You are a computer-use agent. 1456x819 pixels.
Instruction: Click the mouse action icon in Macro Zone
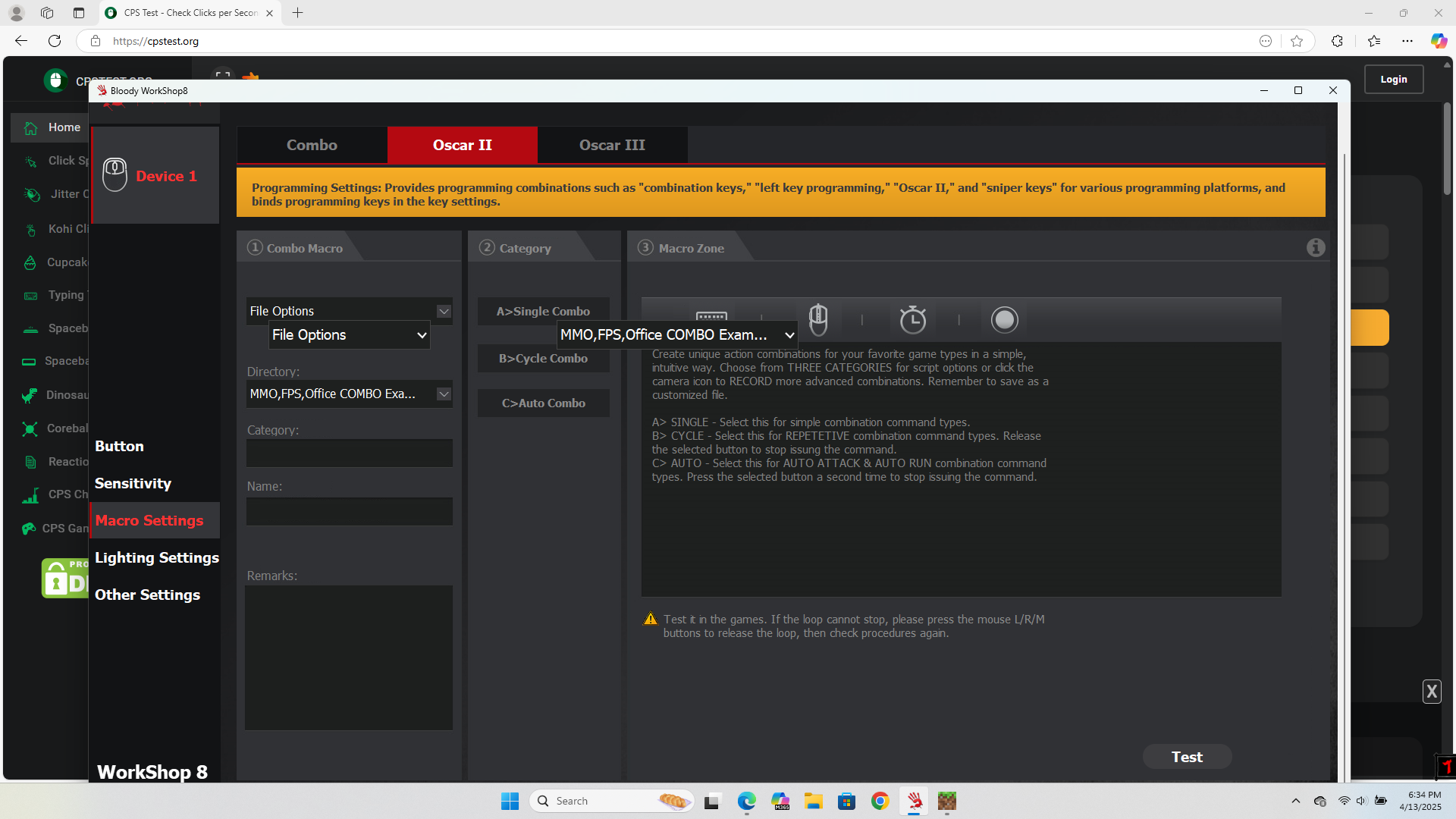click(817, 319)
